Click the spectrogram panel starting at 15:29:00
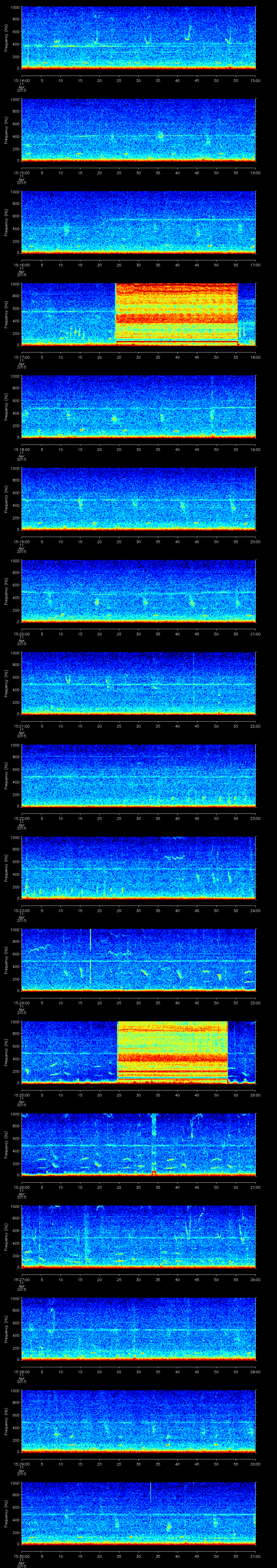The width and height of the screenshot is (277, 1568). click(138, 1422)
